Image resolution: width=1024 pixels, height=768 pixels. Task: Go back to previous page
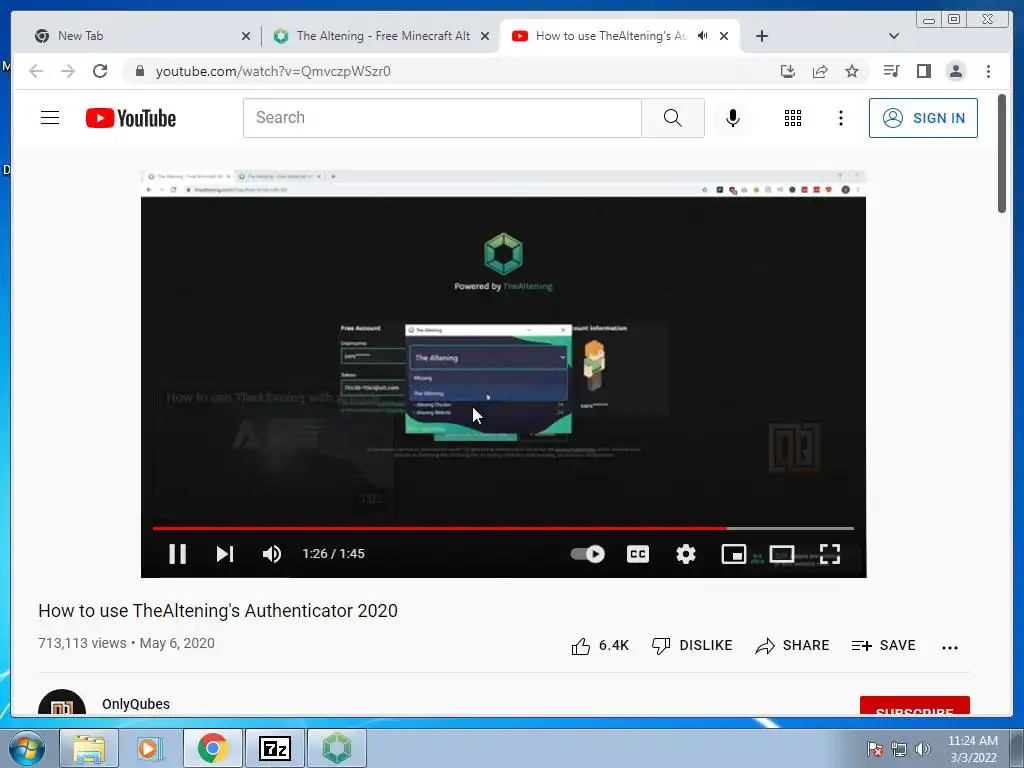pyautogui.click(x=36, y=71)
